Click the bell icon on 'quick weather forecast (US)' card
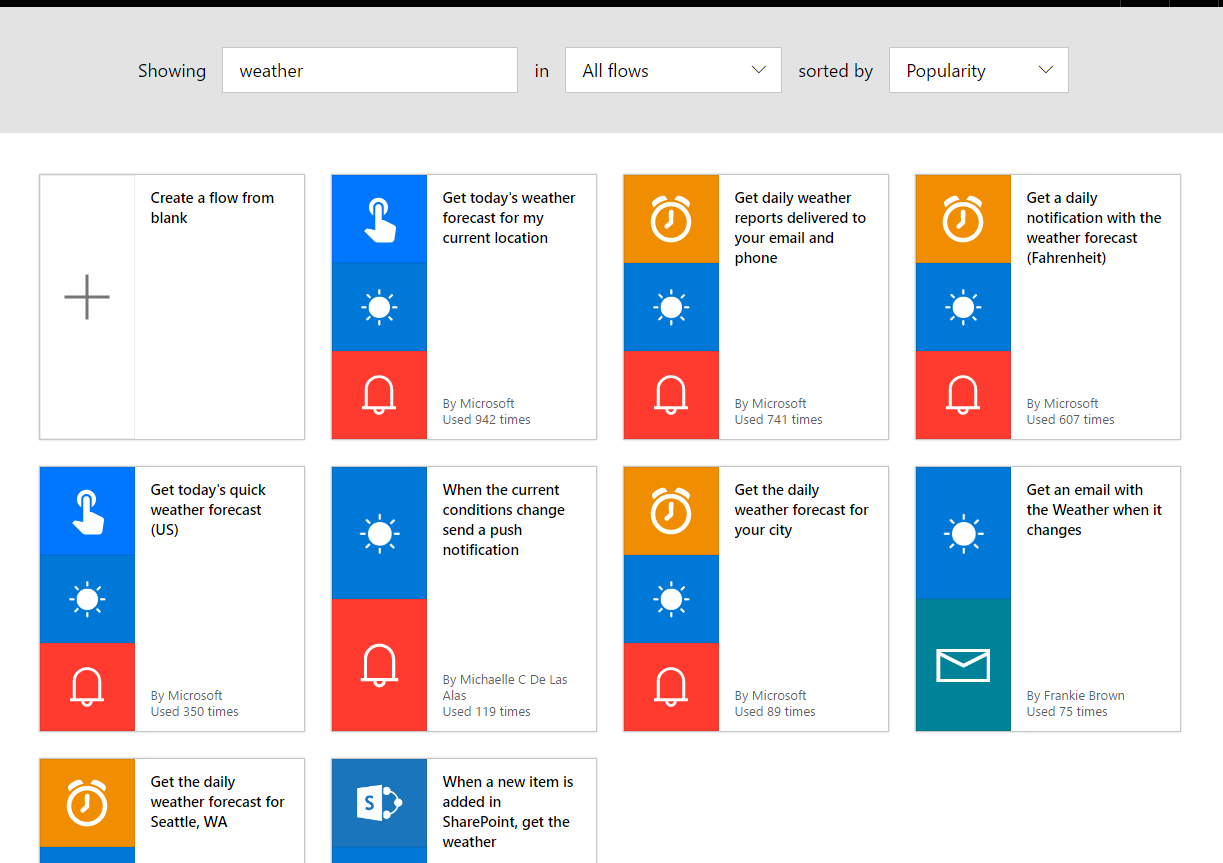The height and width of the screenshot is (863, 1223). pos(87,687)
